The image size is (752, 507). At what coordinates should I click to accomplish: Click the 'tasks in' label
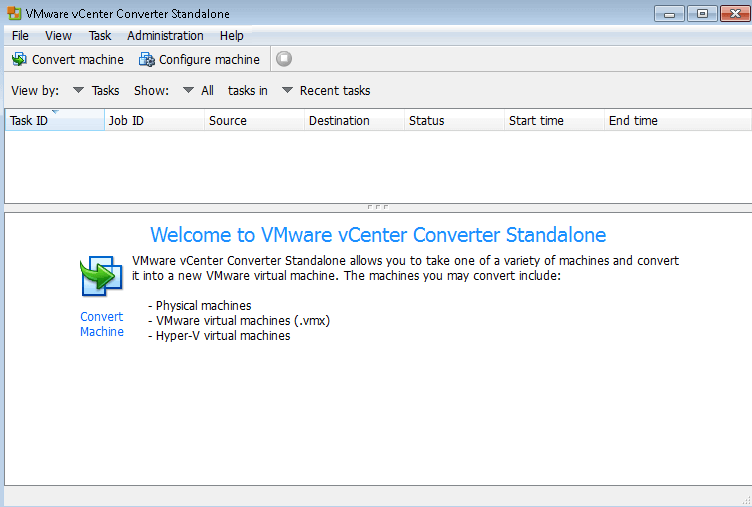point(247,91)
